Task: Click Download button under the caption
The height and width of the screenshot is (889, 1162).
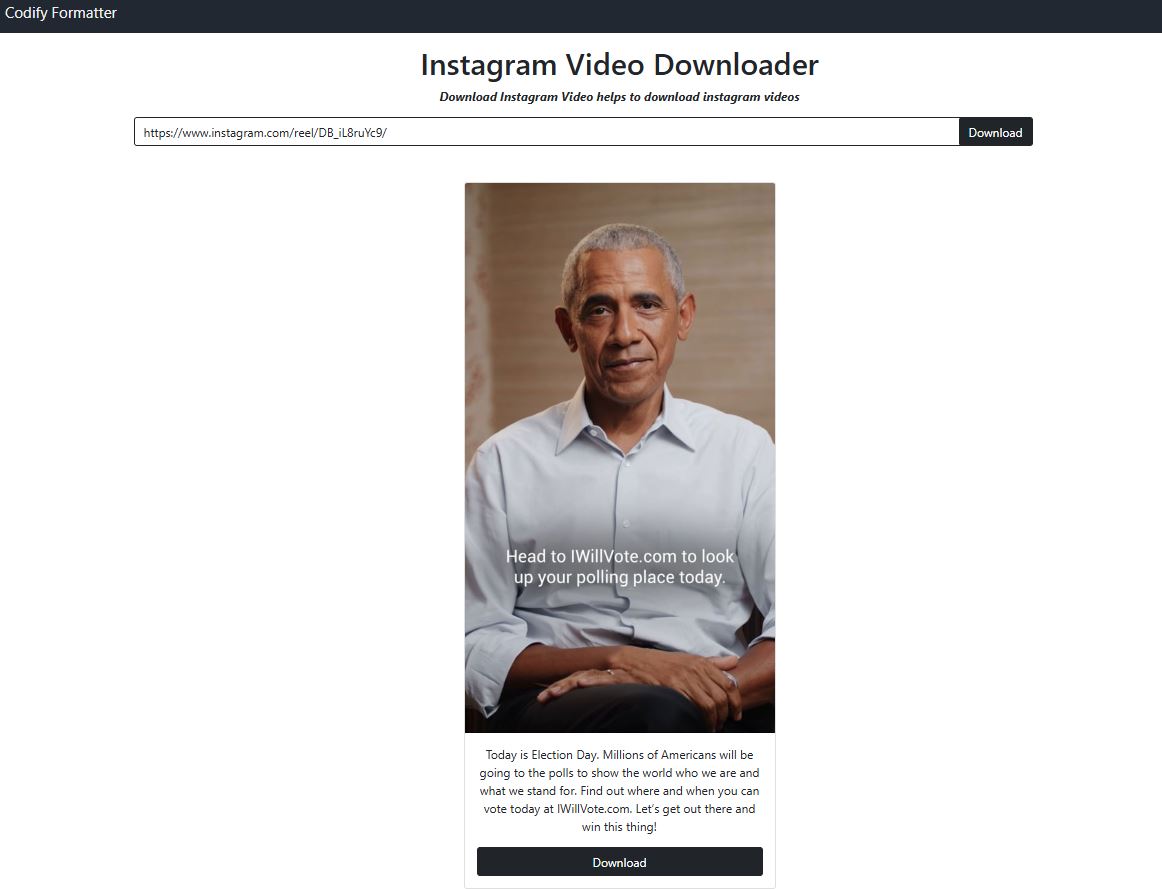Action: click(620, 862)
